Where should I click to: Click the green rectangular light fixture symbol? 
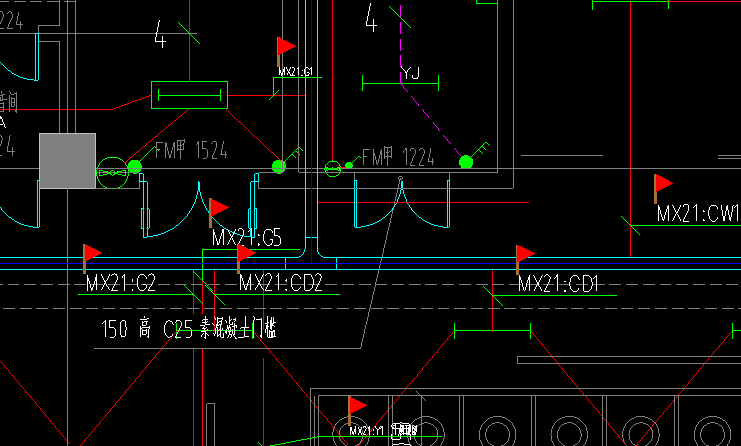(190, 95)
